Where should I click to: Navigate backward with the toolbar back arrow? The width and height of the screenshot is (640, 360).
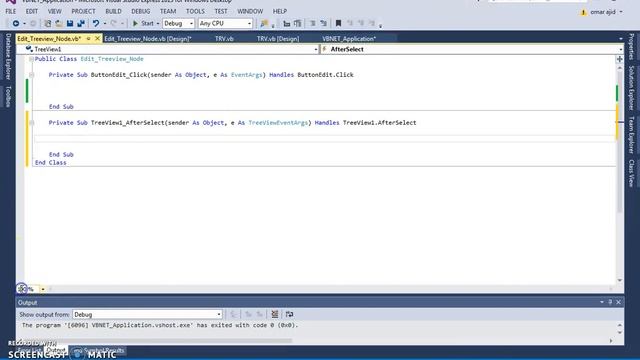16,24
